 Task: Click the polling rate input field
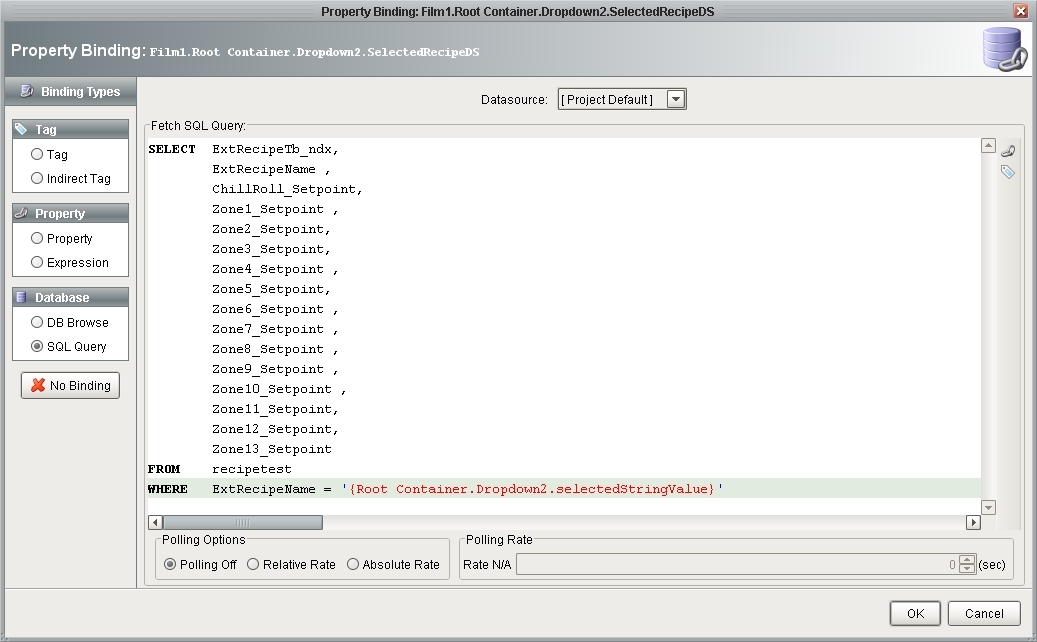(737, 565)
